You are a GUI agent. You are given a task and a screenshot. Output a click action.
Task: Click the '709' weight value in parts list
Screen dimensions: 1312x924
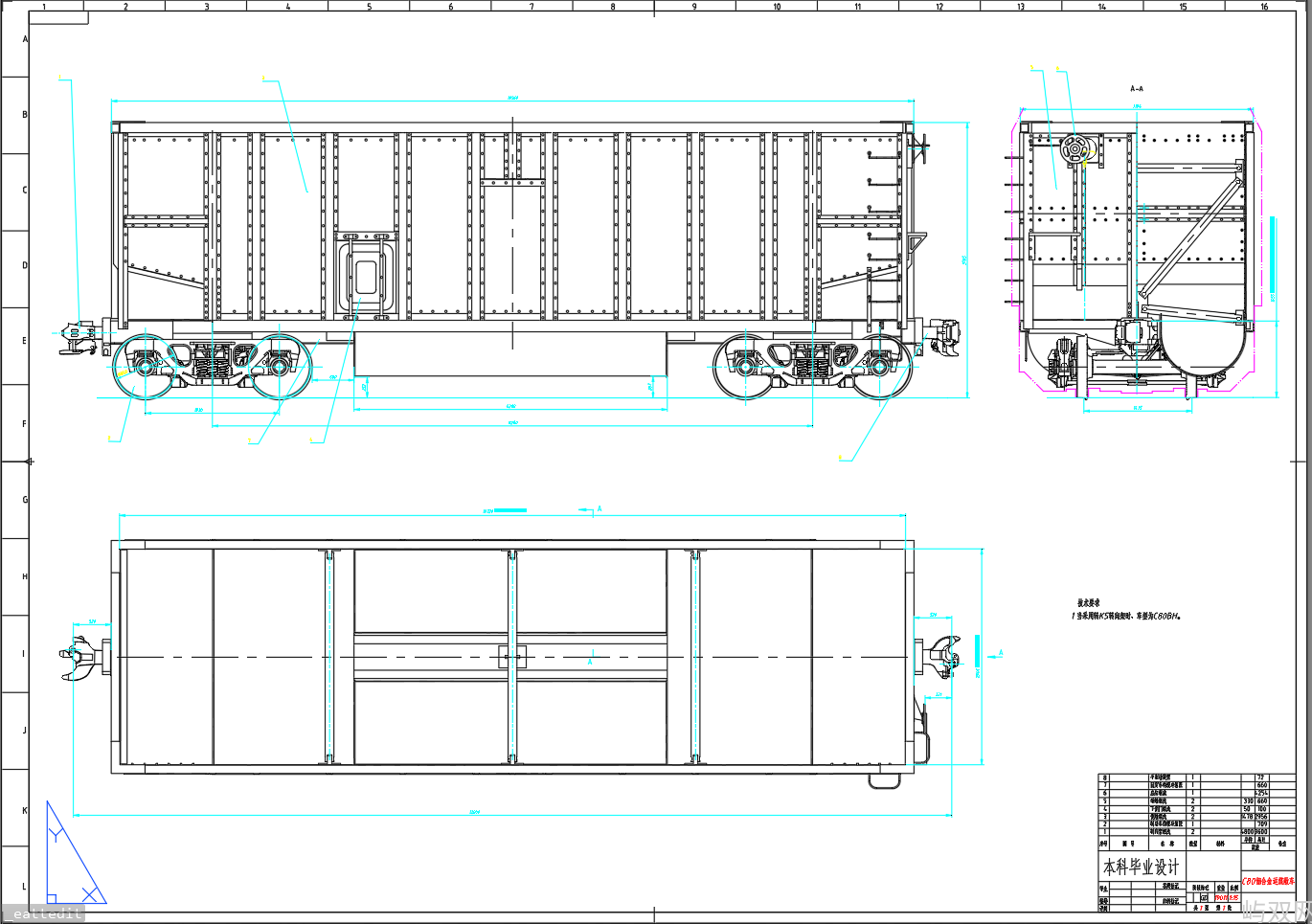[x=1261, y=824]
